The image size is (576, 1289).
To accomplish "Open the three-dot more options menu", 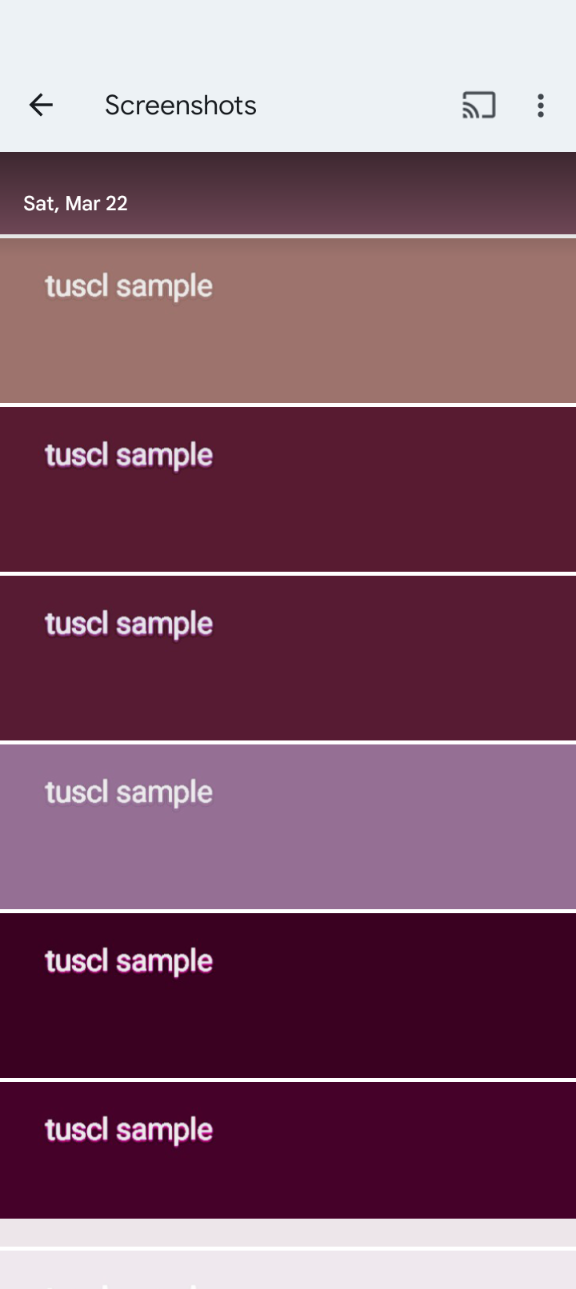I will pos(540,105).
